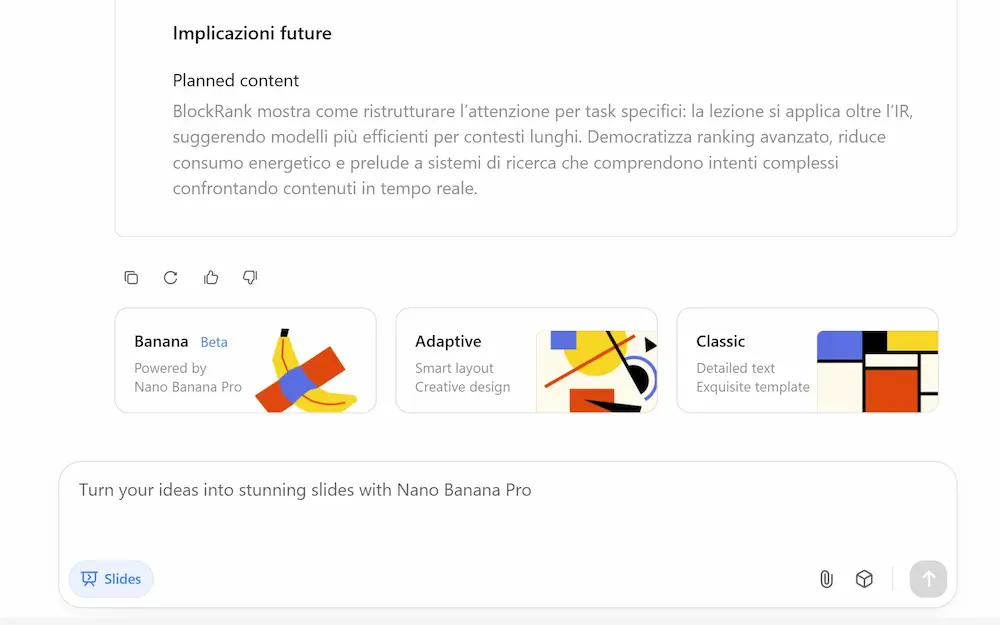Image resolution: width=1000 pixels, height=625 pixels.
Task: Click the Beta badge next to Banana
Action: 214,342
